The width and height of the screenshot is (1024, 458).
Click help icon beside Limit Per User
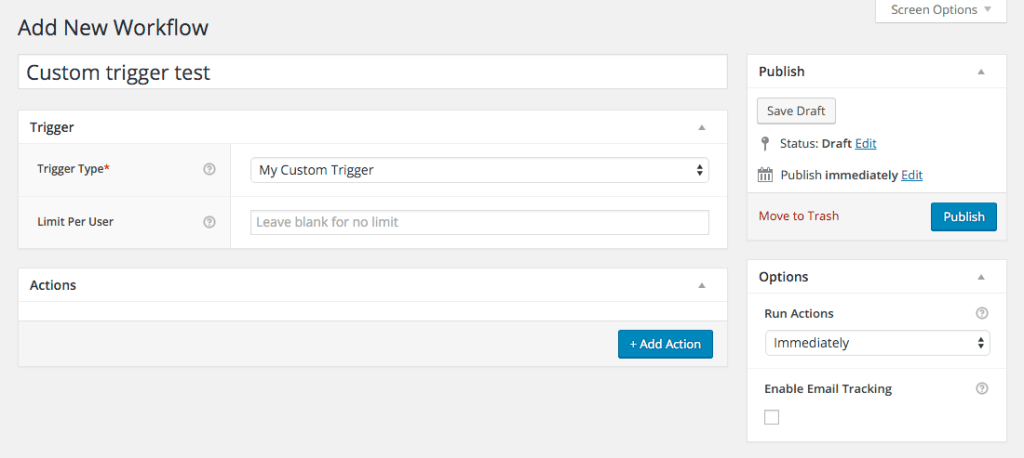[x=209, y=222]
